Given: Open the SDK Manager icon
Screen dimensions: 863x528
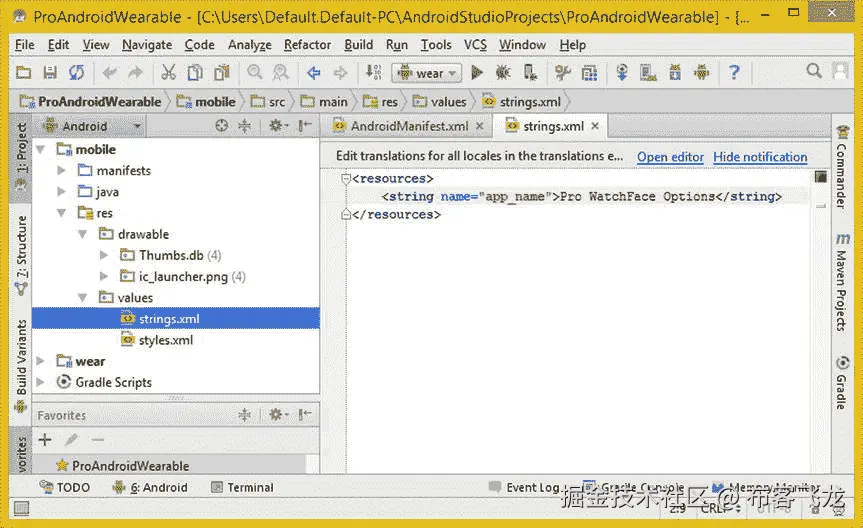Looking at the screenshot, I should point(675,72).
